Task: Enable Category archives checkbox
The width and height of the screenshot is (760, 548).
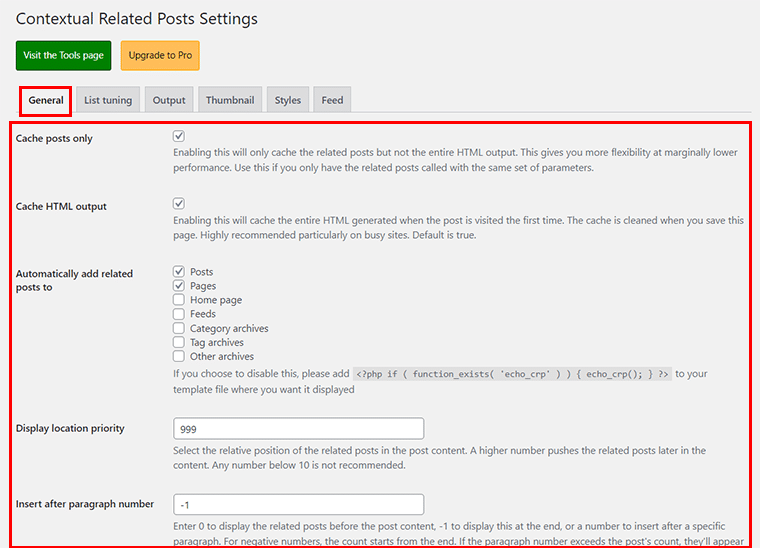Action: click(179, 328)
